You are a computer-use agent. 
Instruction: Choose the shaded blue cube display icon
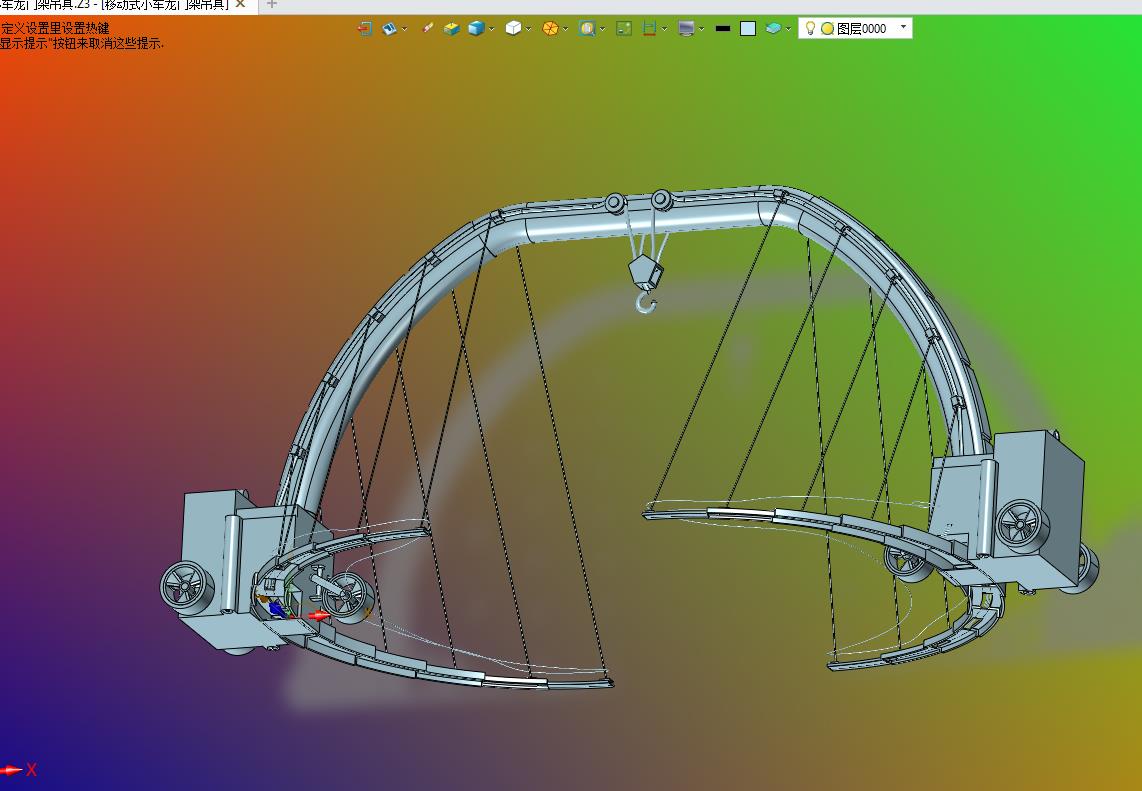click(x=476, y=28)
